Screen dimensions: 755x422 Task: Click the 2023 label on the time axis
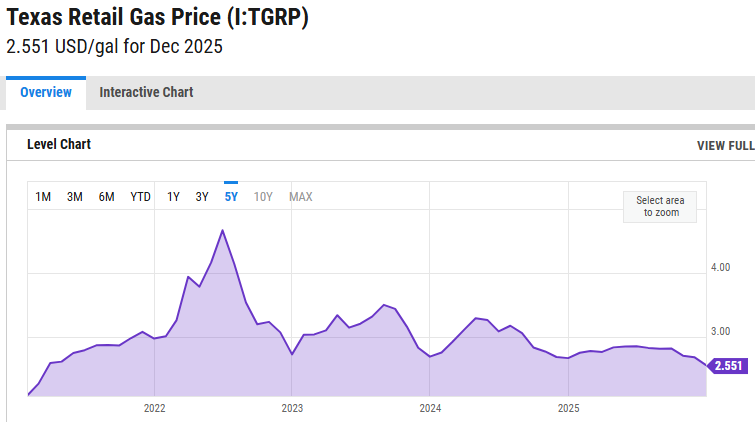(292, 408)
